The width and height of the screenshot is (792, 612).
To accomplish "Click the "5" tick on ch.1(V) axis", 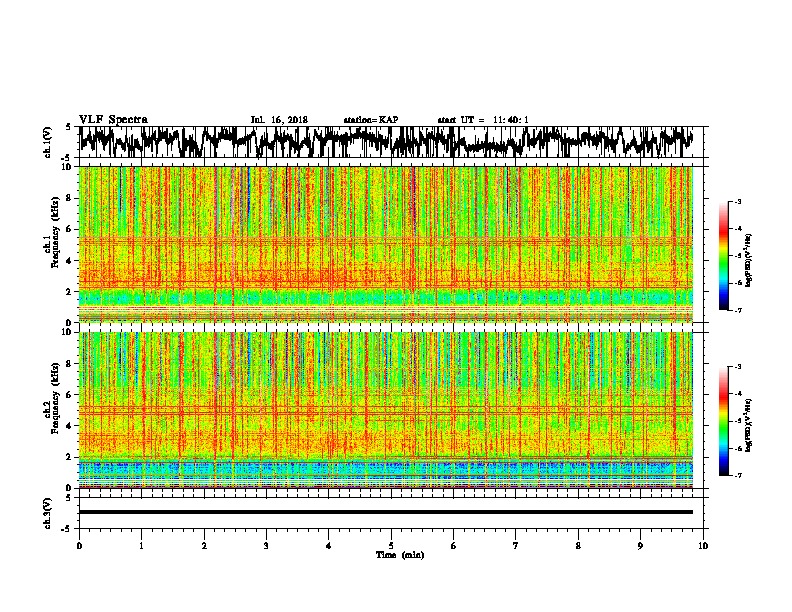I will [x=68, y=127].
